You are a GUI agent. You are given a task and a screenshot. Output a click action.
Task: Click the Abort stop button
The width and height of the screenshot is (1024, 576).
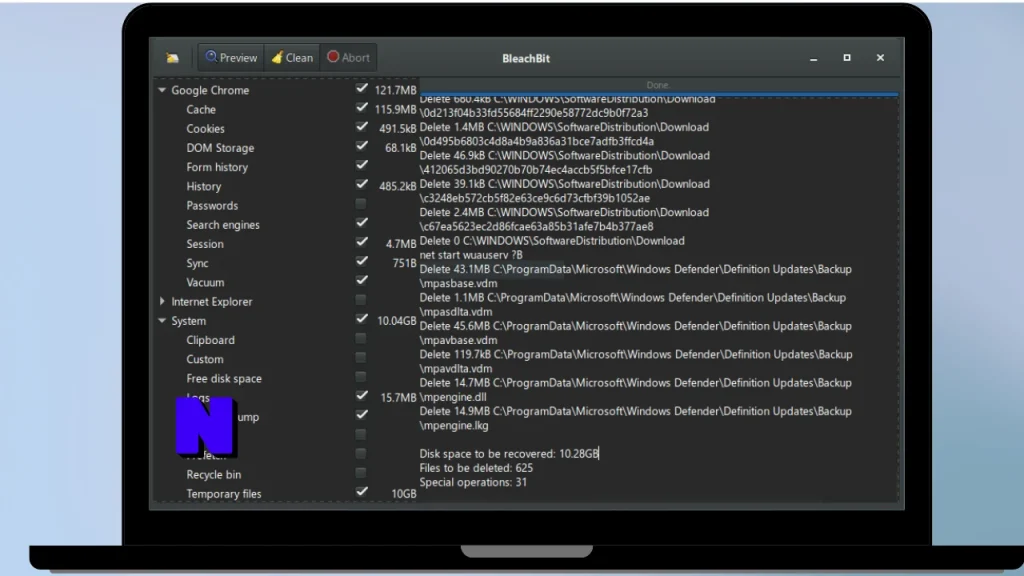348,57
